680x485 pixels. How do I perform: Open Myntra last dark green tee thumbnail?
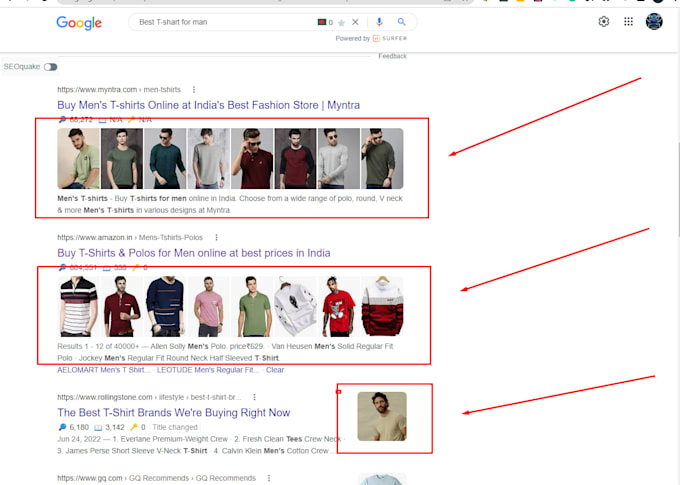(382, 158)
